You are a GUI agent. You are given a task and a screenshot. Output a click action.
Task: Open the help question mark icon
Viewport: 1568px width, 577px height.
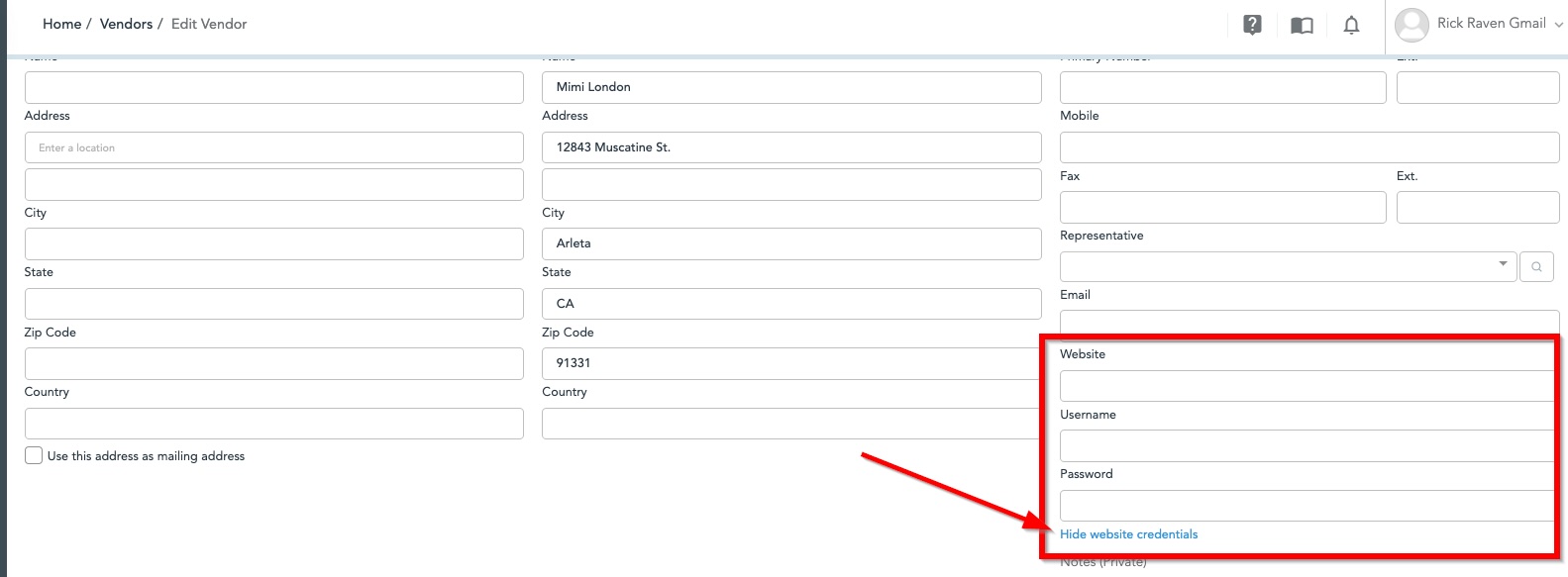(1252, 25)
